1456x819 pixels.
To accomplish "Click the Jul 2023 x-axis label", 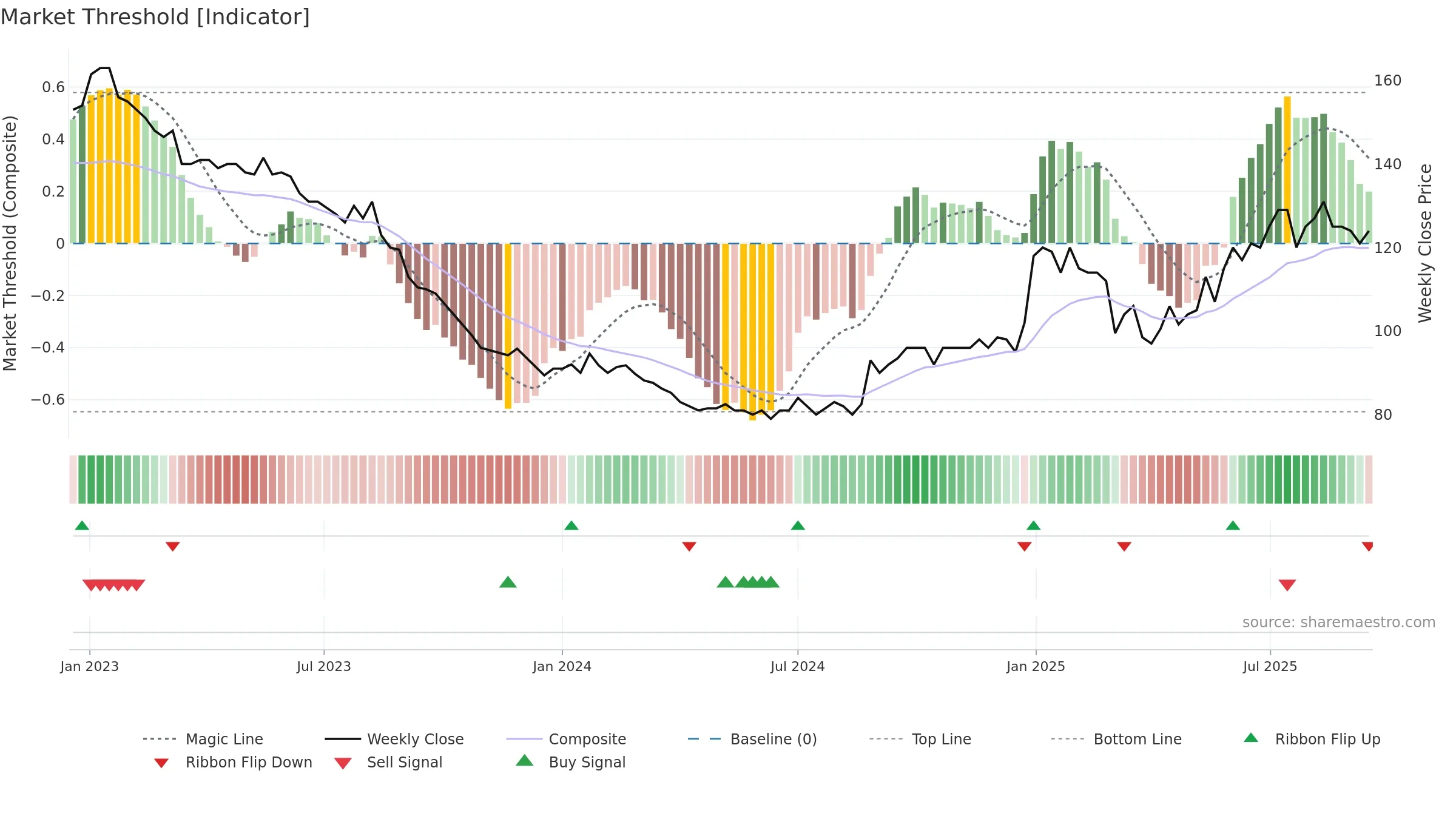I will (324, 666).
